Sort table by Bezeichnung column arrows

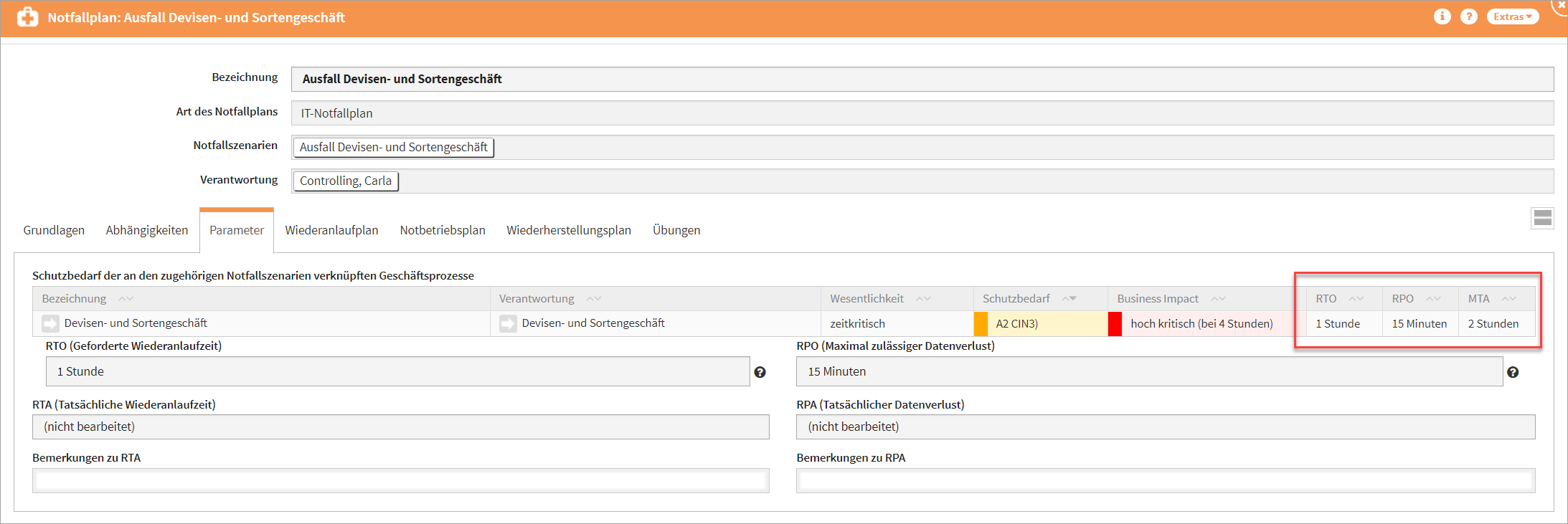pos(126,299)
